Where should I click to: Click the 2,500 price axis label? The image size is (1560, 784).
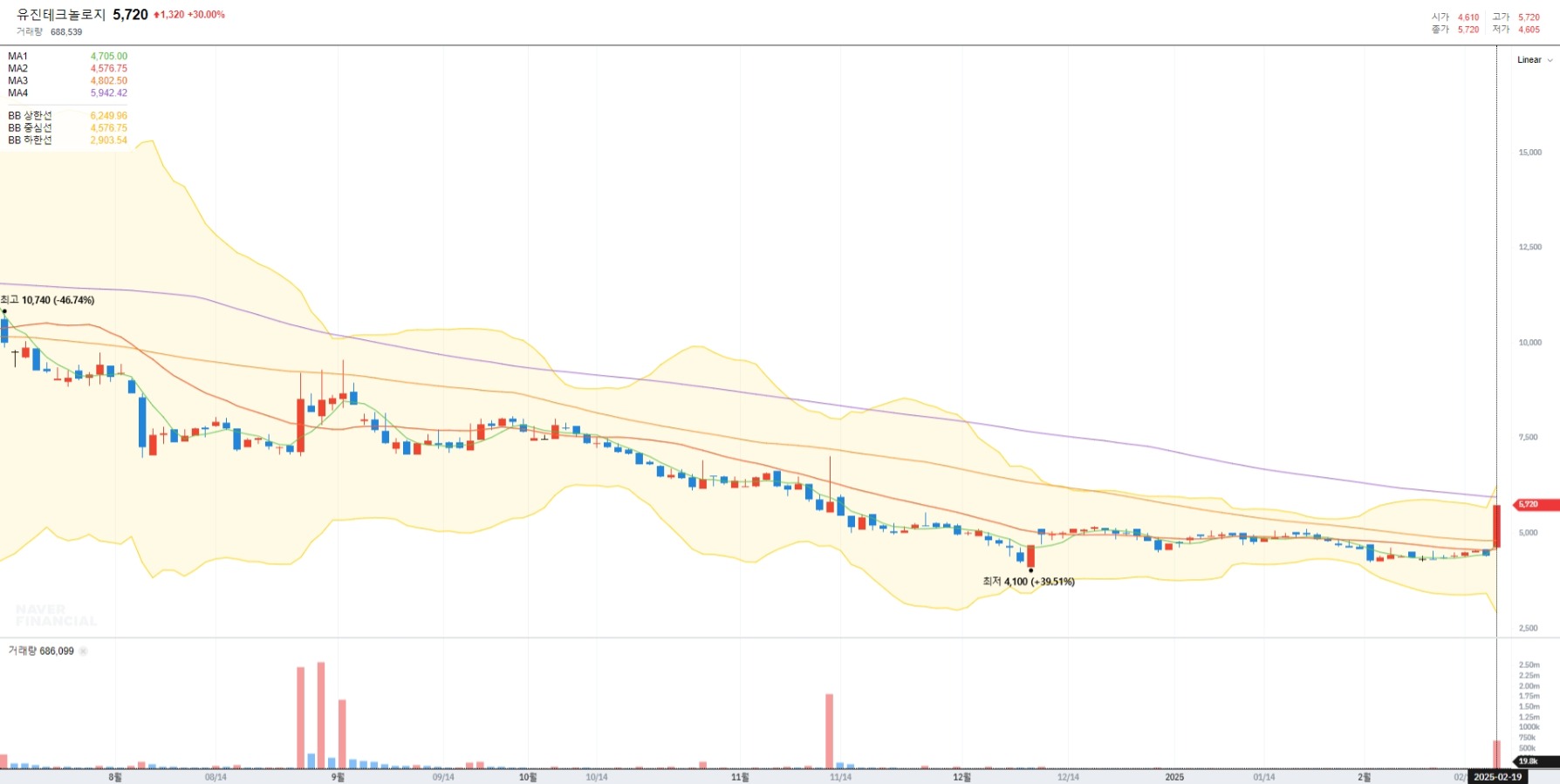(1528, 629)
